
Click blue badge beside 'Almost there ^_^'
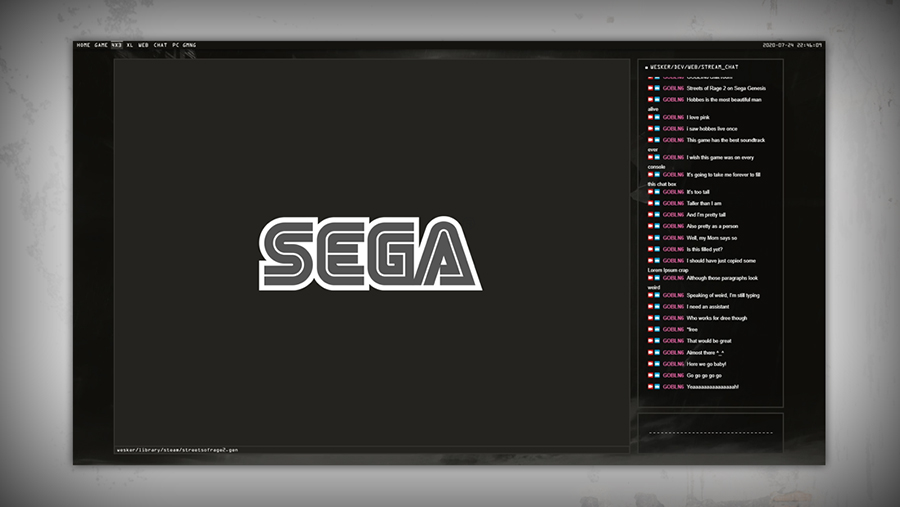coord(657,353)
